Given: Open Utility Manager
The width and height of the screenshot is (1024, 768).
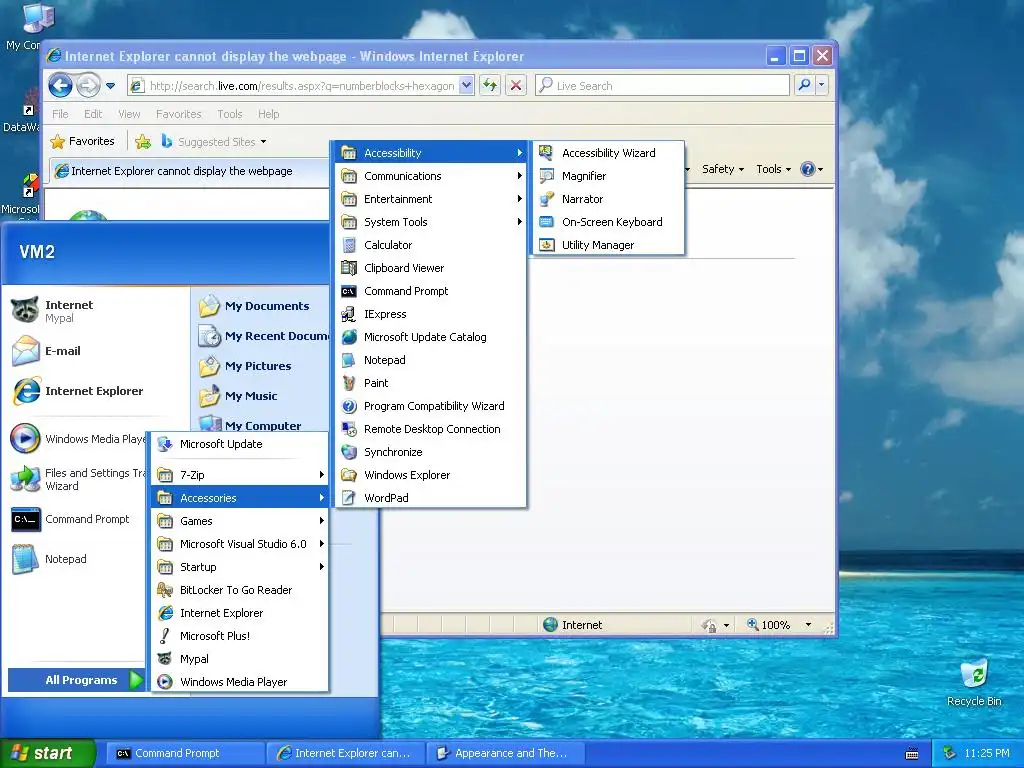Looking at the screenshot, I should click(609, 245).
